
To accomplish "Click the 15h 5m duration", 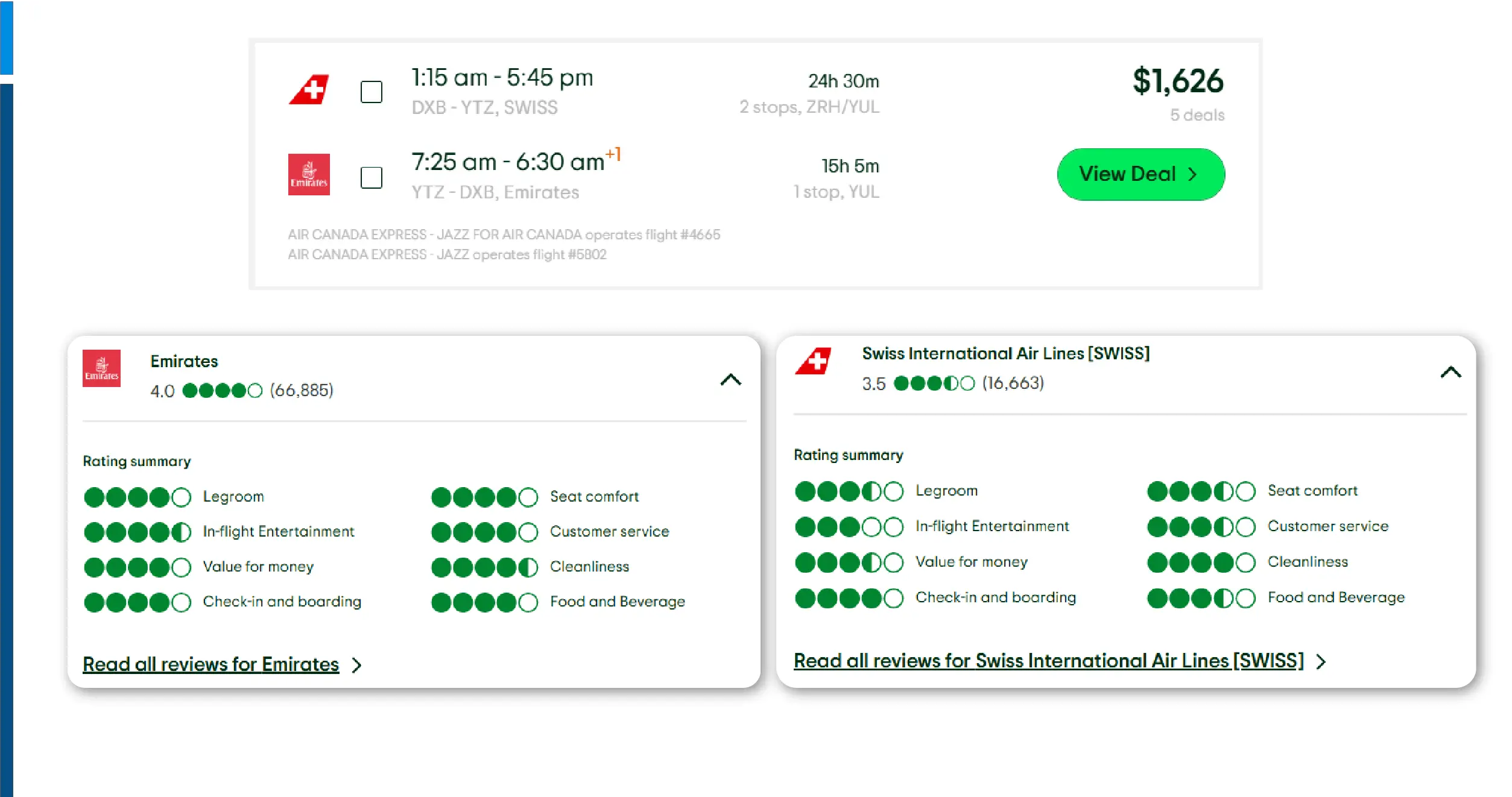I will pos(850,166).
